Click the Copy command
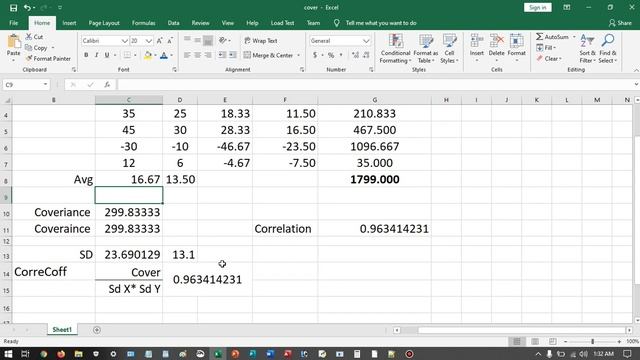The height and width of the screenshot is (360, 640). coord(36,48)
